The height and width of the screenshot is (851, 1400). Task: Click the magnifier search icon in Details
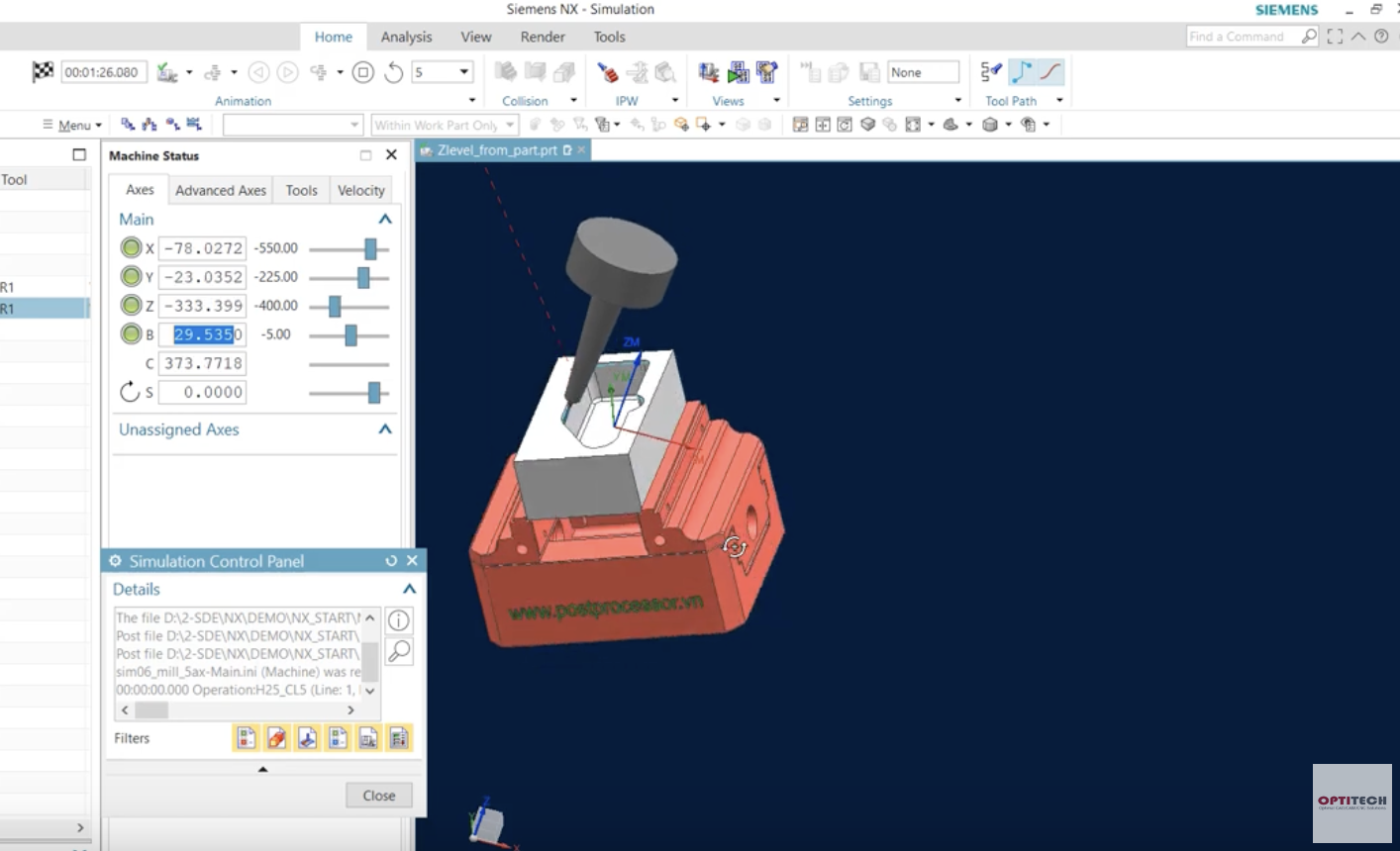pos(398,651)
